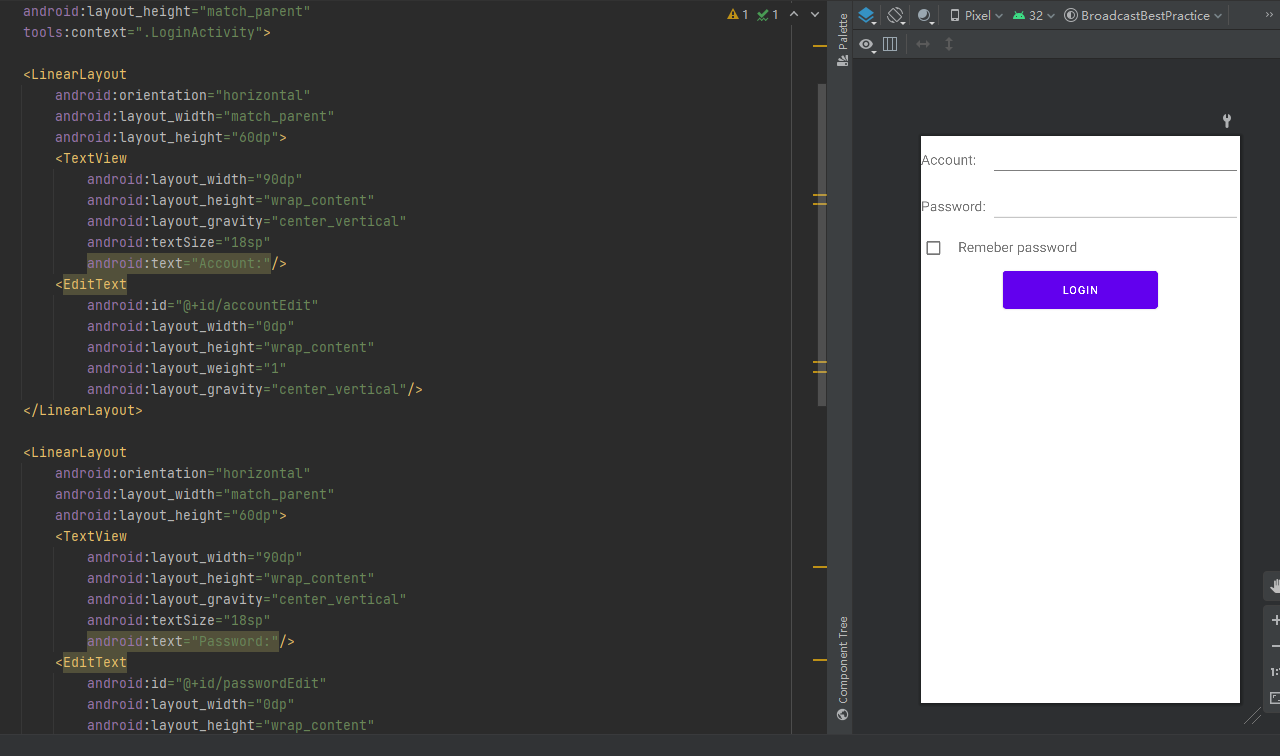The height and width of the screenshot is (756, 1280).
Task: Click the @+id/passwordEdit attribute line
Action: 207,684
